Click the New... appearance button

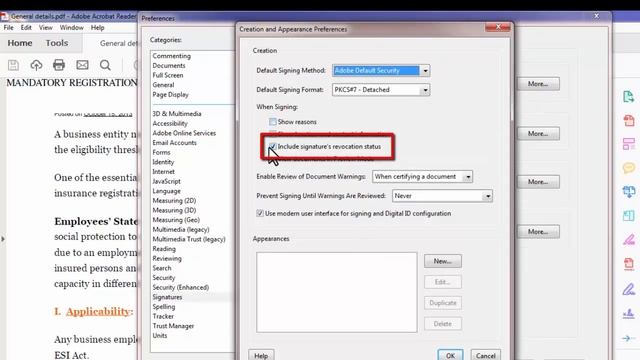443,261
